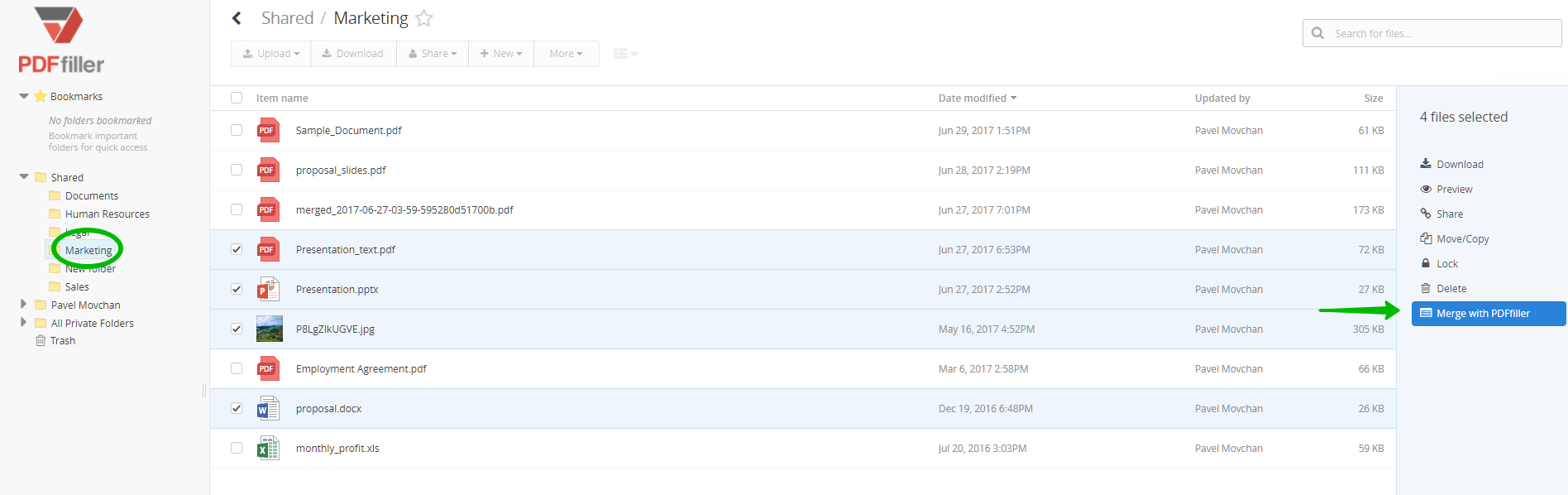Click the merged_2017-06-27 PDF icon
The height and width of the screenshot is (495, 1568).
[268, 209]
